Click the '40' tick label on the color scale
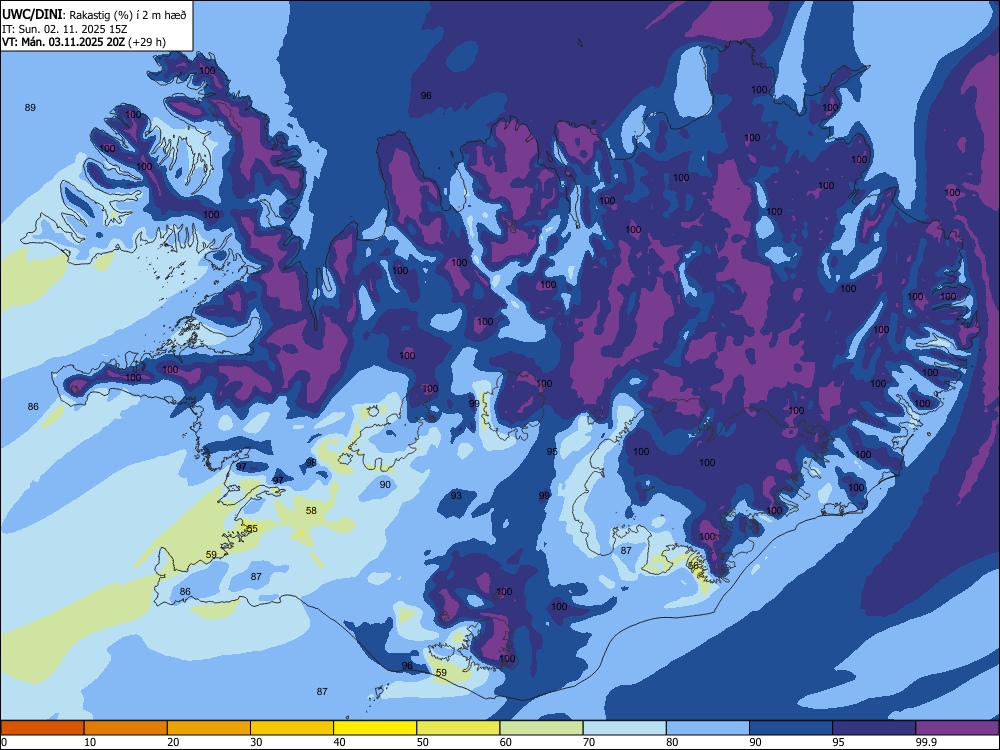1000x750 pixels. point(339,742)
